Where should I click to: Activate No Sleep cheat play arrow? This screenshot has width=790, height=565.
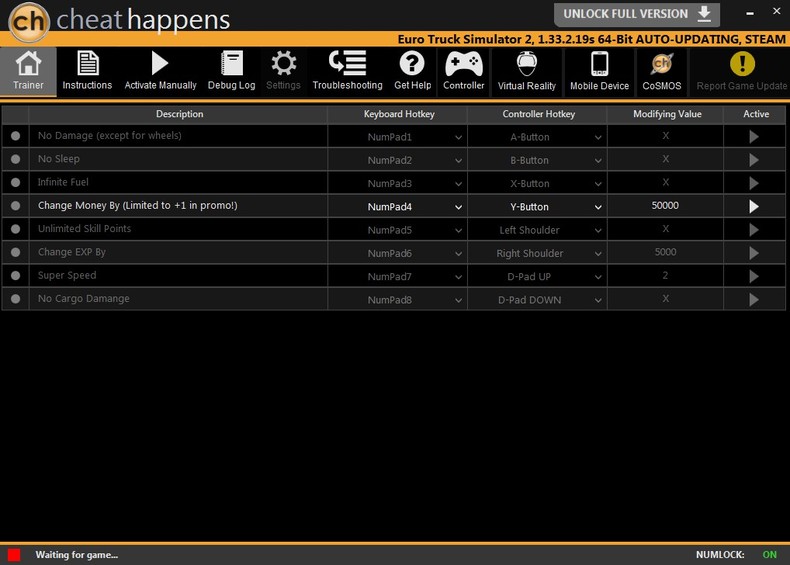pos(754,160)
